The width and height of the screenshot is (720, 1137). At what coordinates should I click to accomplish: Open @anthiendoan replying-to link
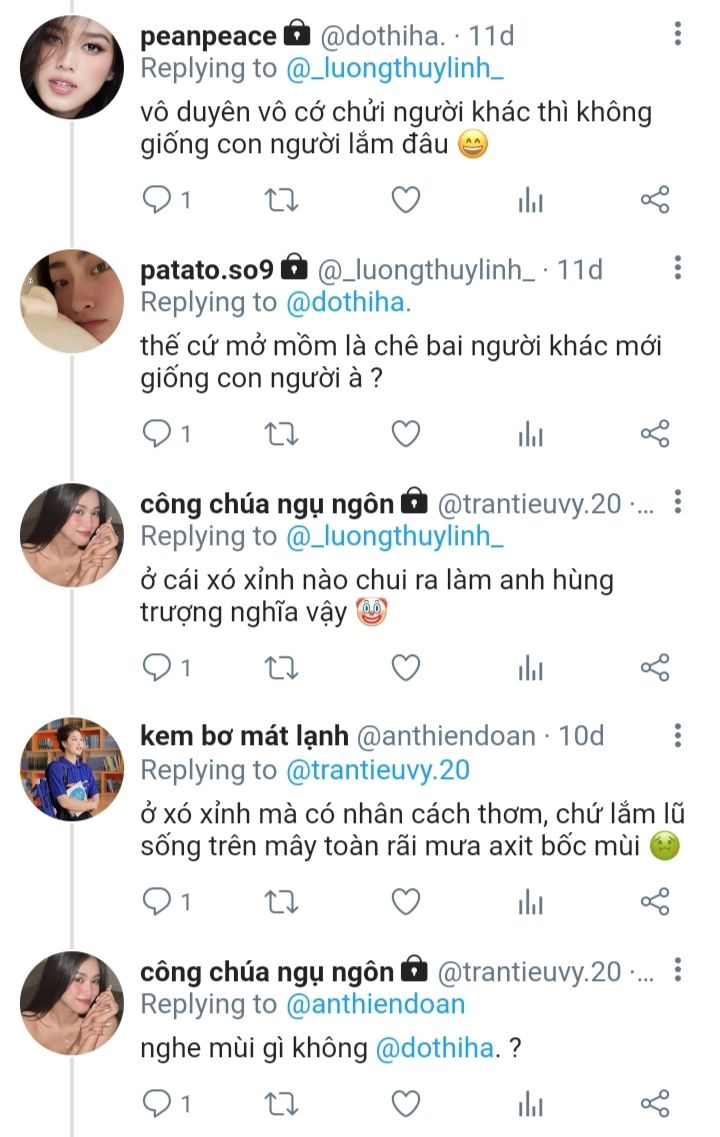(x=374, y=1004)
